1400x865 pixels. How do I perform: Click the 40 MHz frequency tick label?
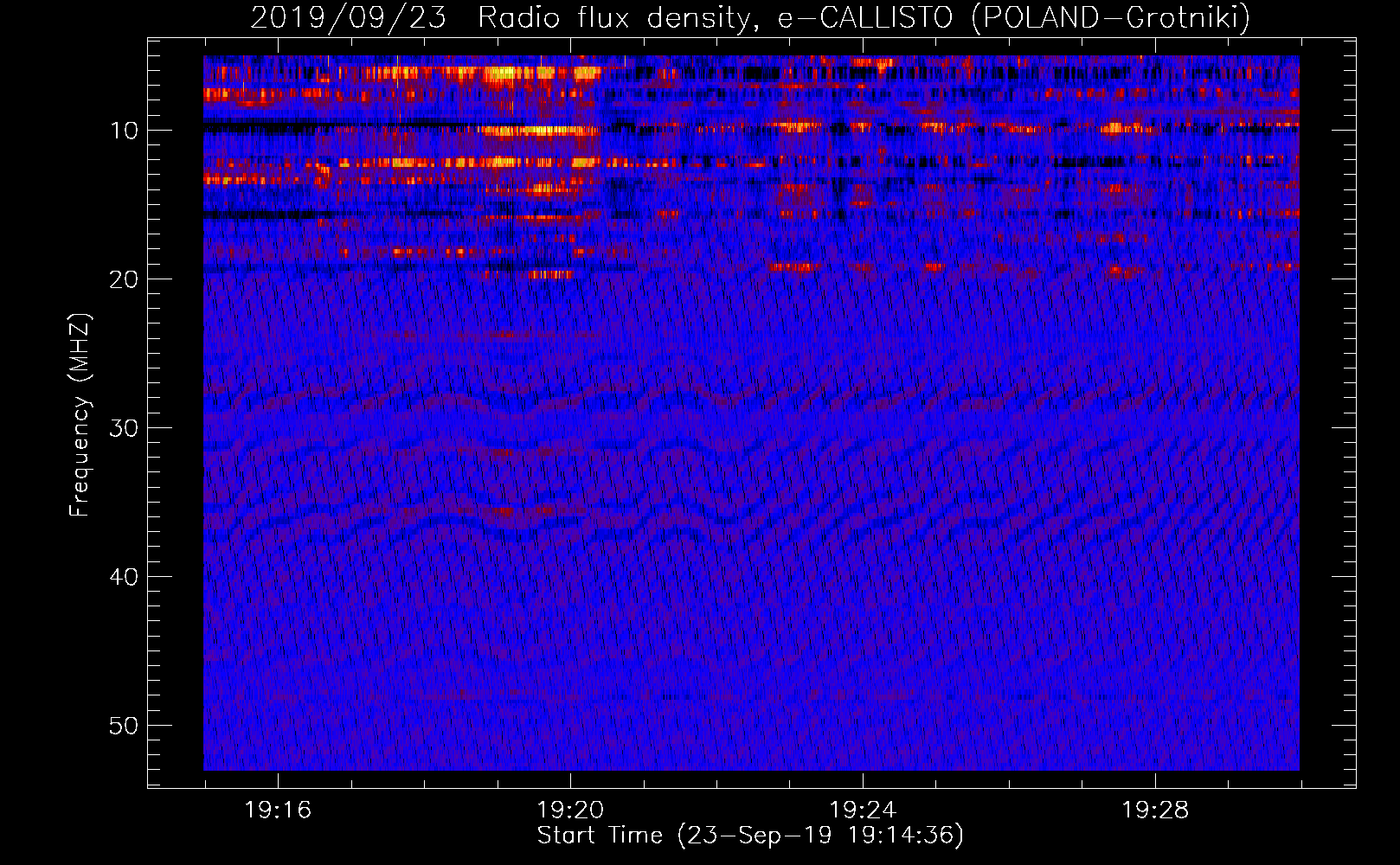click(x=125, y=577)
